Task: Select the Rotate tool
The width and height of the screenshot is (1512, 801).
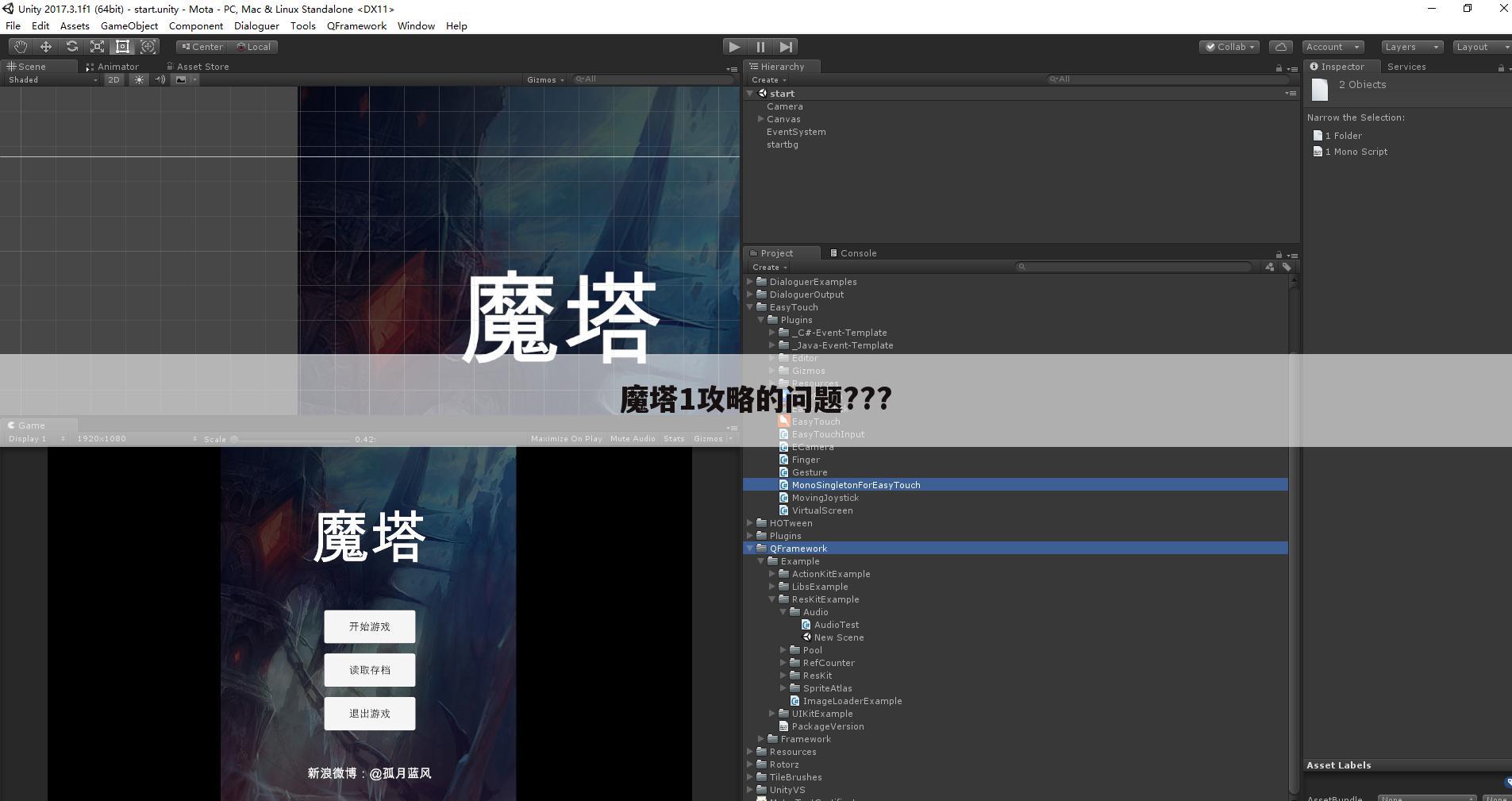Action: (x=71, y=47)
